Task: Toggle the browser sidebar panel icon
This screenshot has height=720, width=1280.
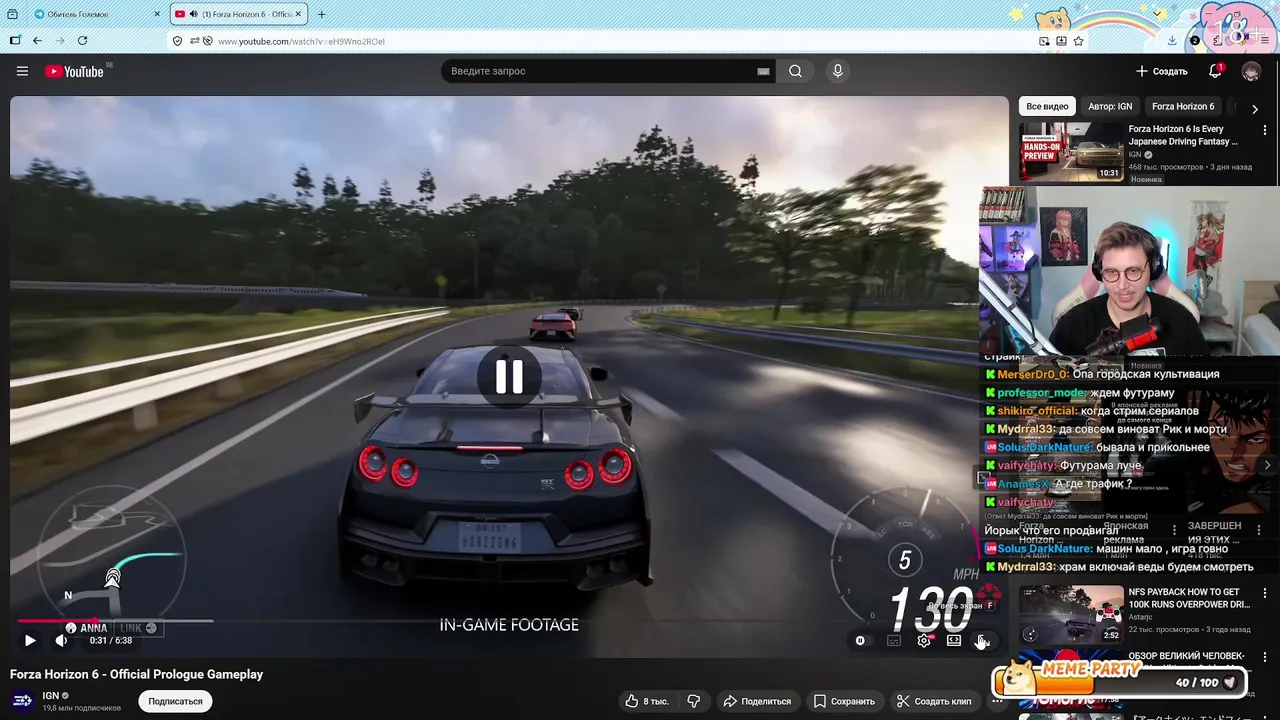Action: 14,41
